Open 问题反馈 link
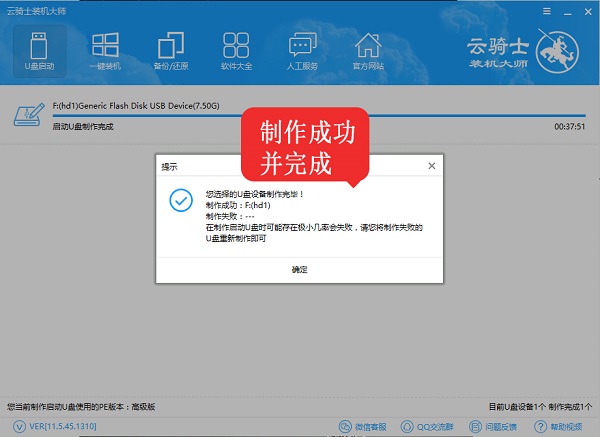 point(493,426)
